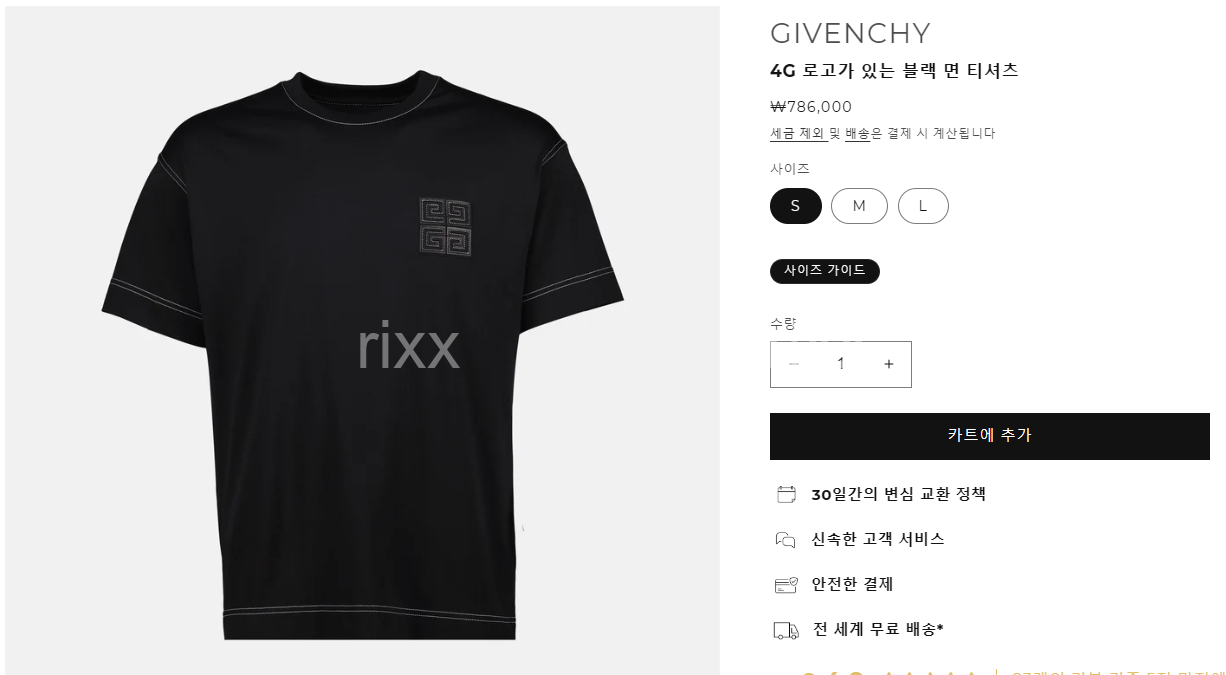Click the GIVENCHY brand name
Screen dimensions: 1226x675
coord(850,33)
